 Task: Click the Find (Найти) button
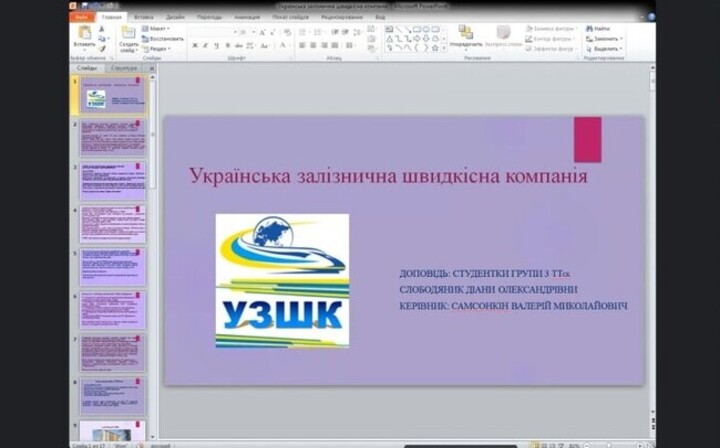click(598, 28)
